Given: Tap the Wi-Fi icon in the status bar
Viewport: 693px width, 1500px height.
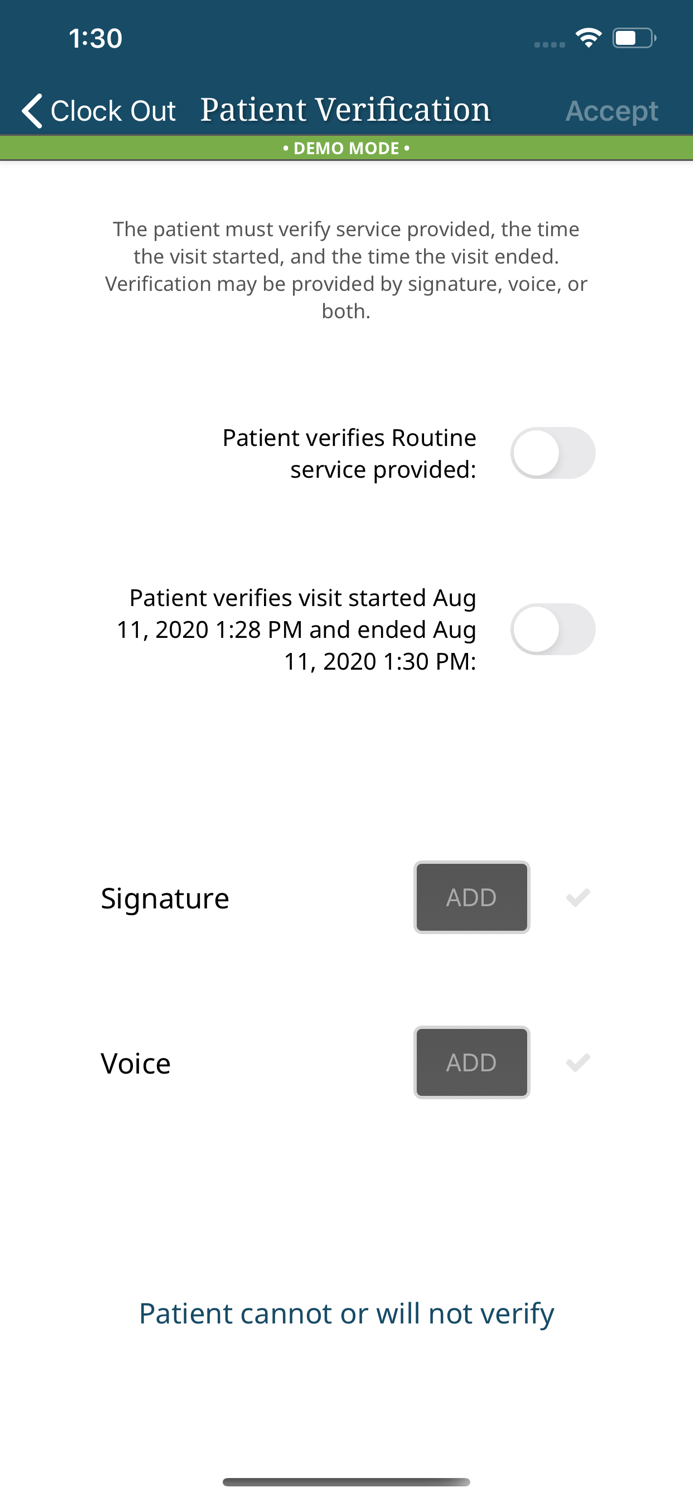Looking at the screenshot, I should coord(589,37).
